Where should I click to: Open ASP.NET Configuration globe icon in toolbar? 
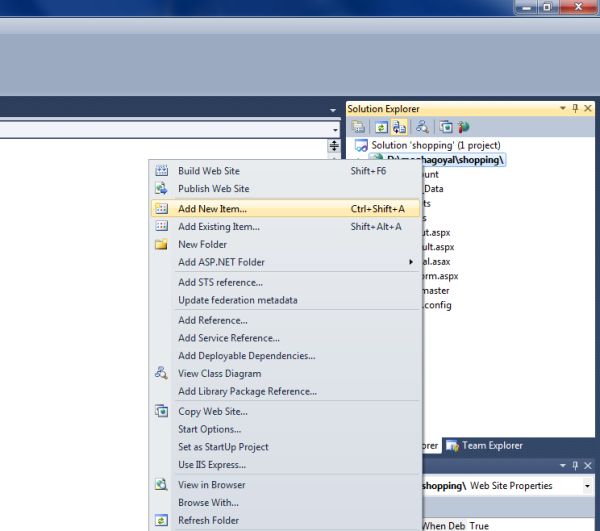463,127
